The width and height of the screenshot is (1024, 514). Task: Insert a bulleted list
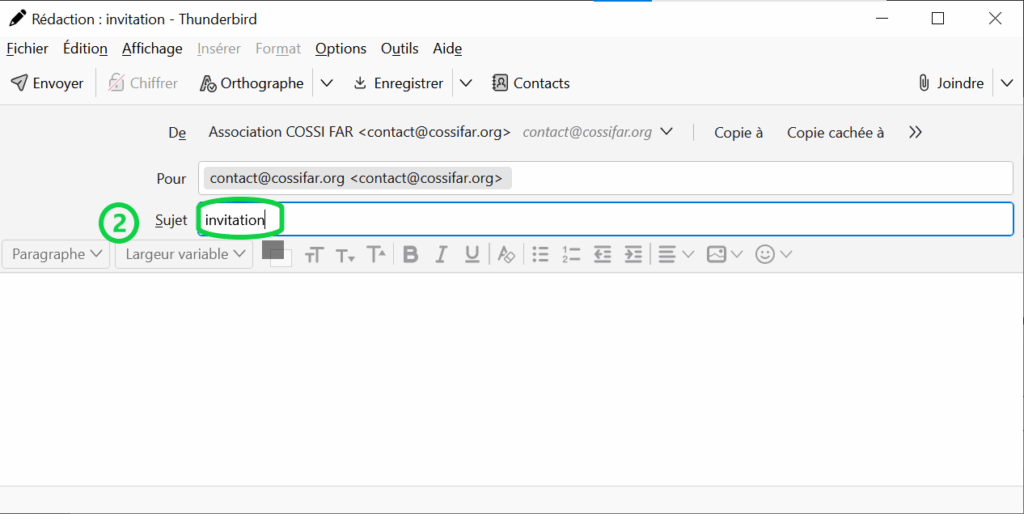pyautogui.click(x=540, y=254)
